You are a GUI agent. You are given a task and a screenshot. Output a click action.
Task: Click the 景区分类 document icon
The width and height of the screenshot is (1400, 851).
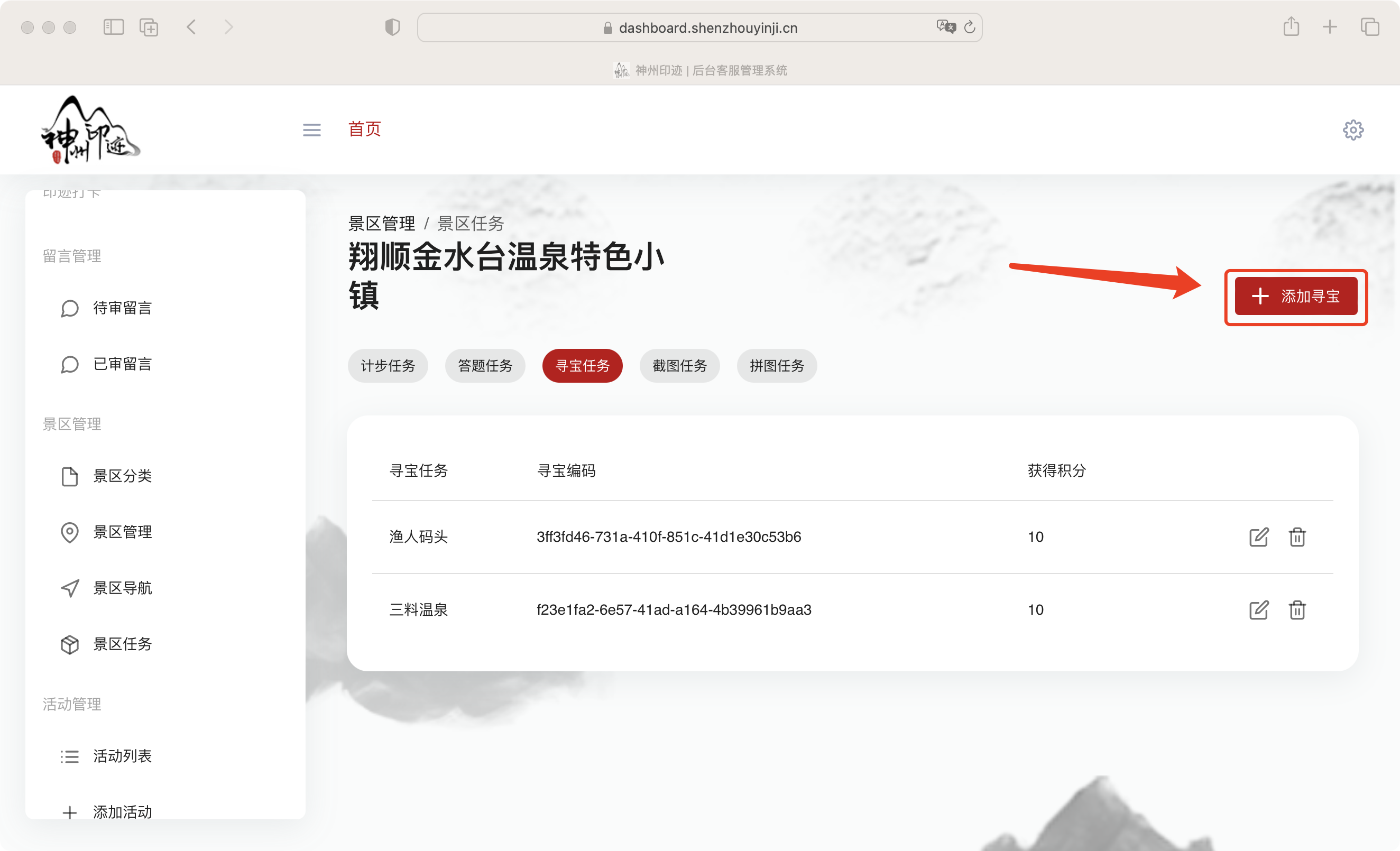tap(69, 476)
